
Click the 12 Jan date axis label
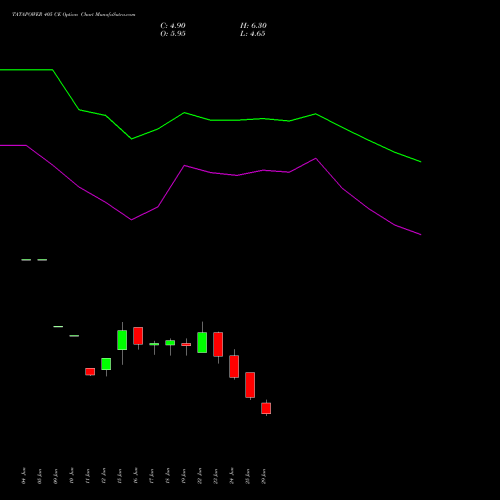click(103, 476)
